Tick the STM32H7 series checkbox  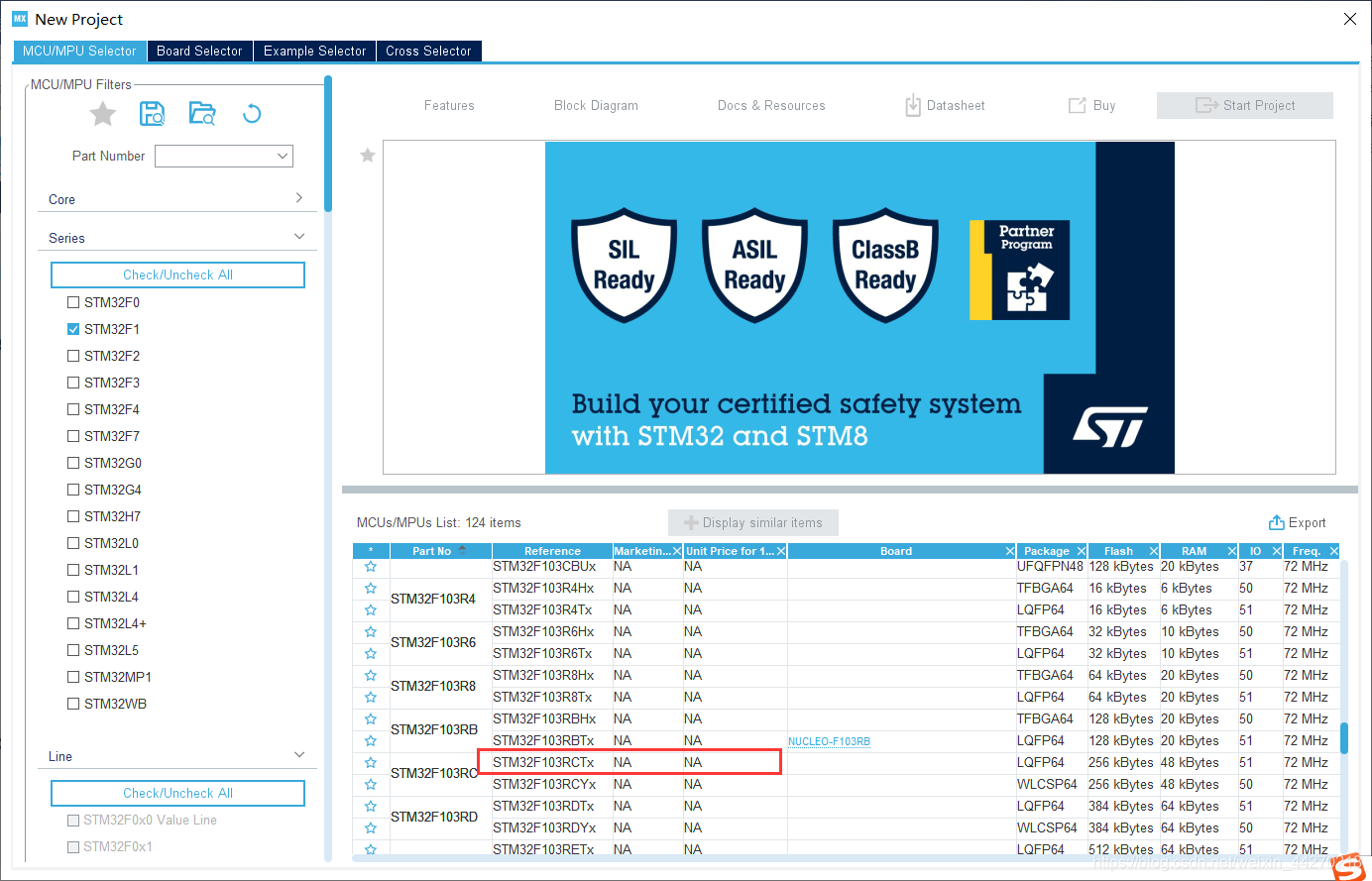point(73,516)
